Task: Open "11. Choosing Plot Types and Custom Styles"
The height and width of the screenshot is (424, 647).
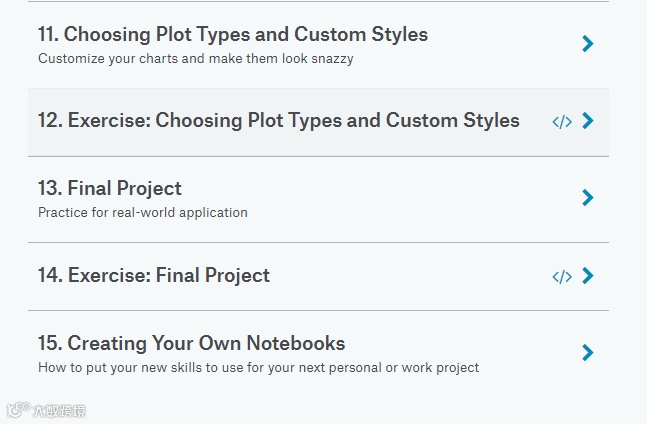Action: pyautogui.click(x=233, y=35)
